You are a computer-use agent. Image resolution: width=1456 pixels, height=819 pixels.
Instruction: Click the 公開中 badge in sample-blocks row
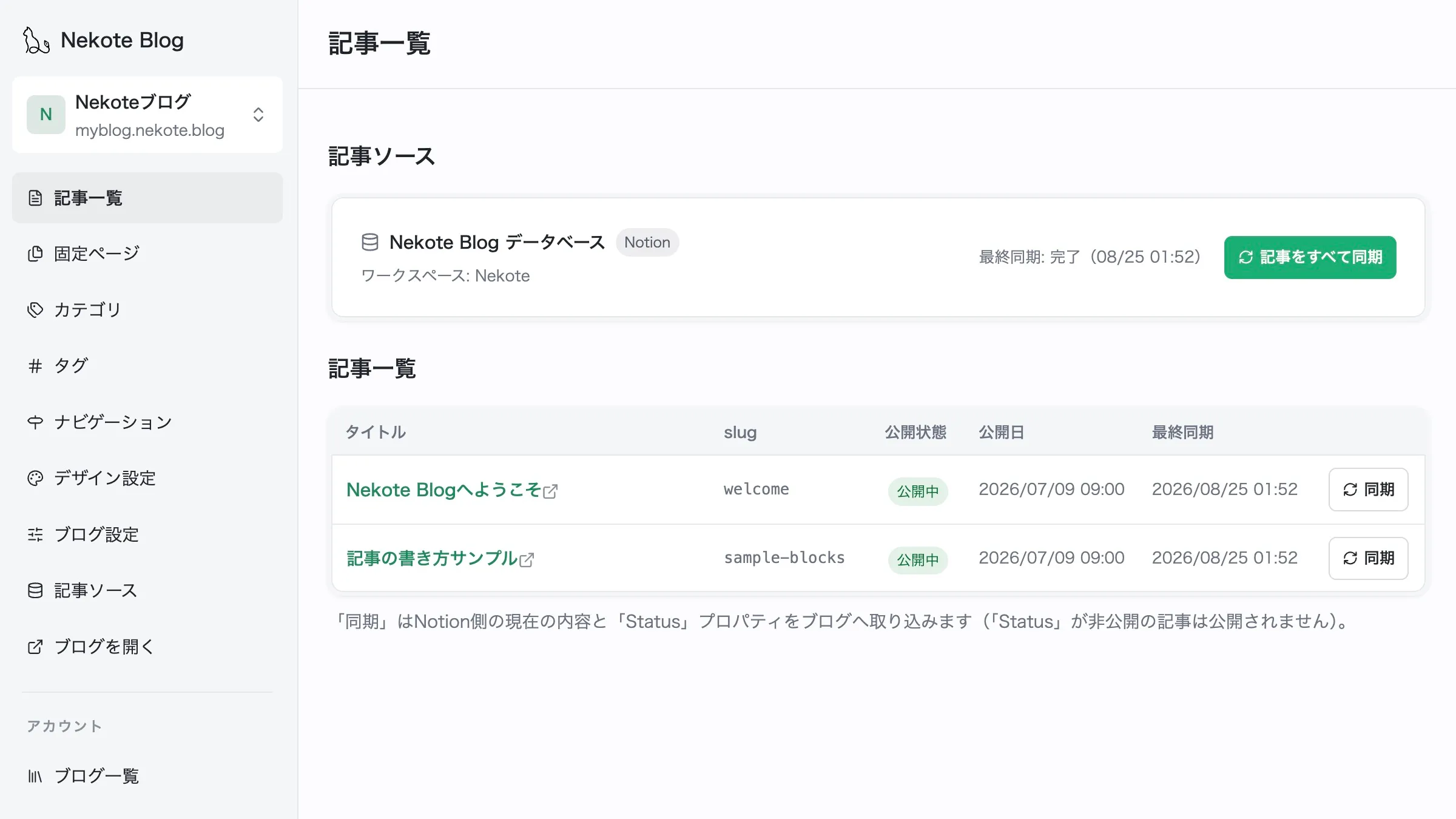click(x=918, y=559)
